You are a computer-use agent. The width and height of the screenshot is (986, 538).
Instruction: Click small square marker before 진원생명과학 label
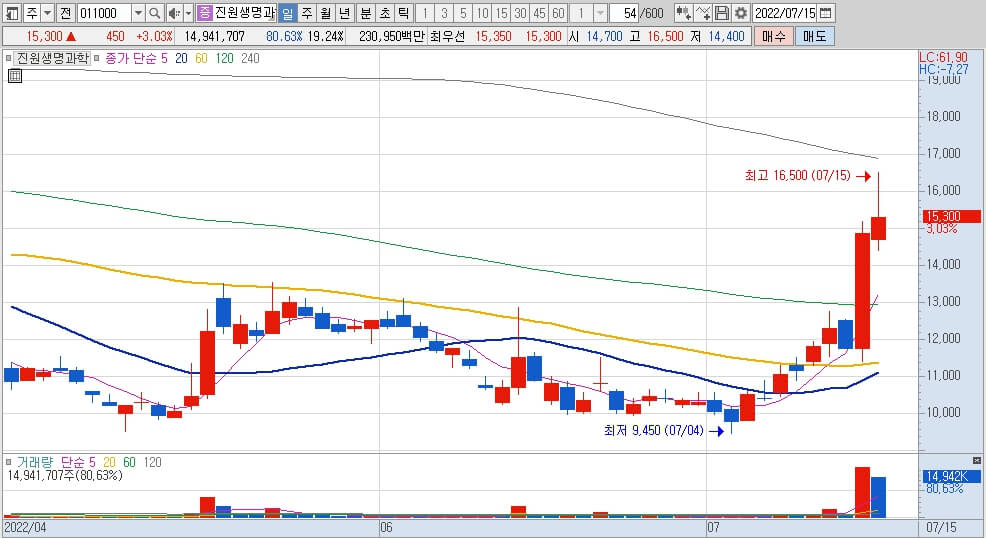[8, 58]
